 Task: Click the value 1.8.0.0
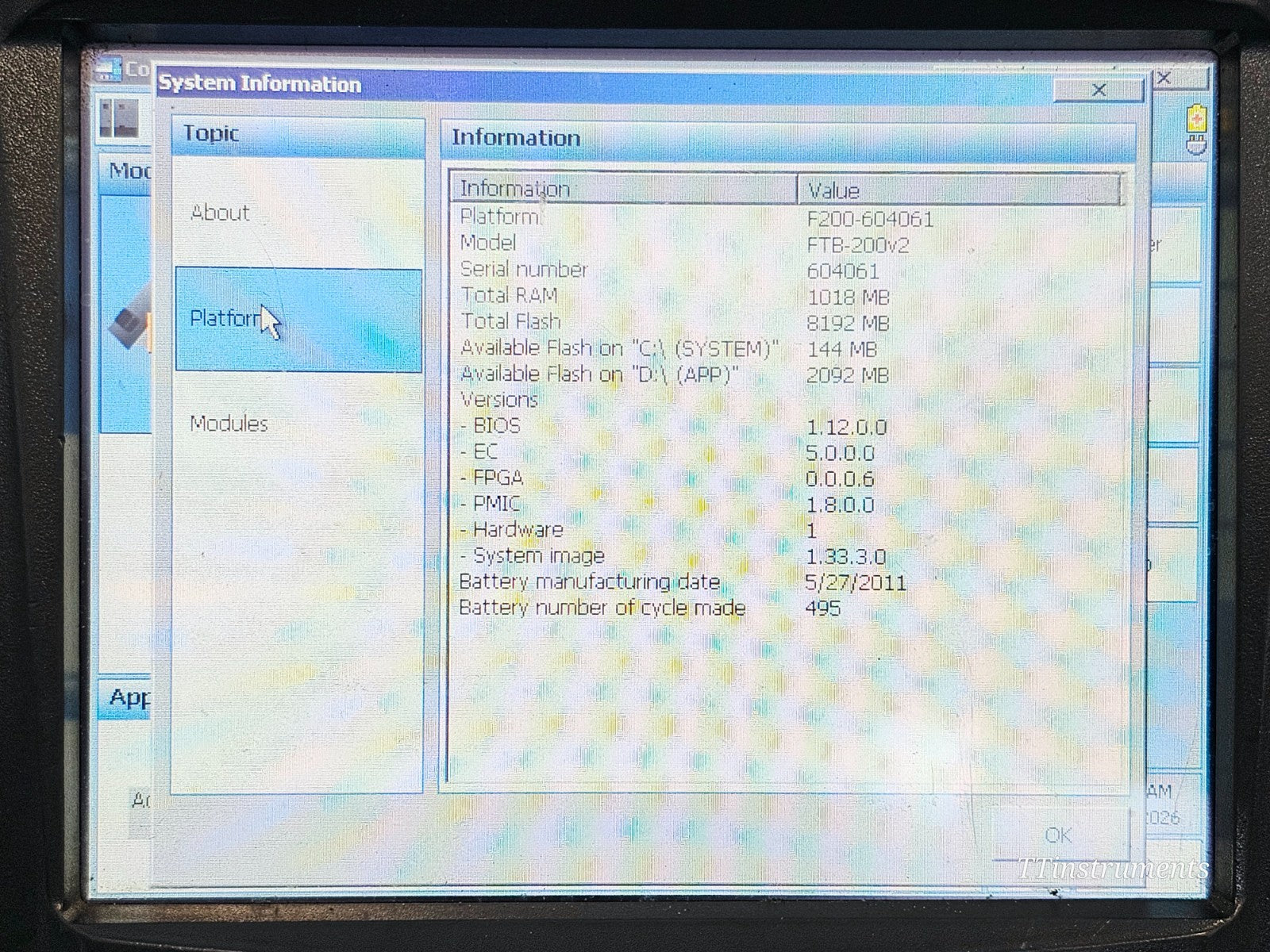(x=839, y=505)
